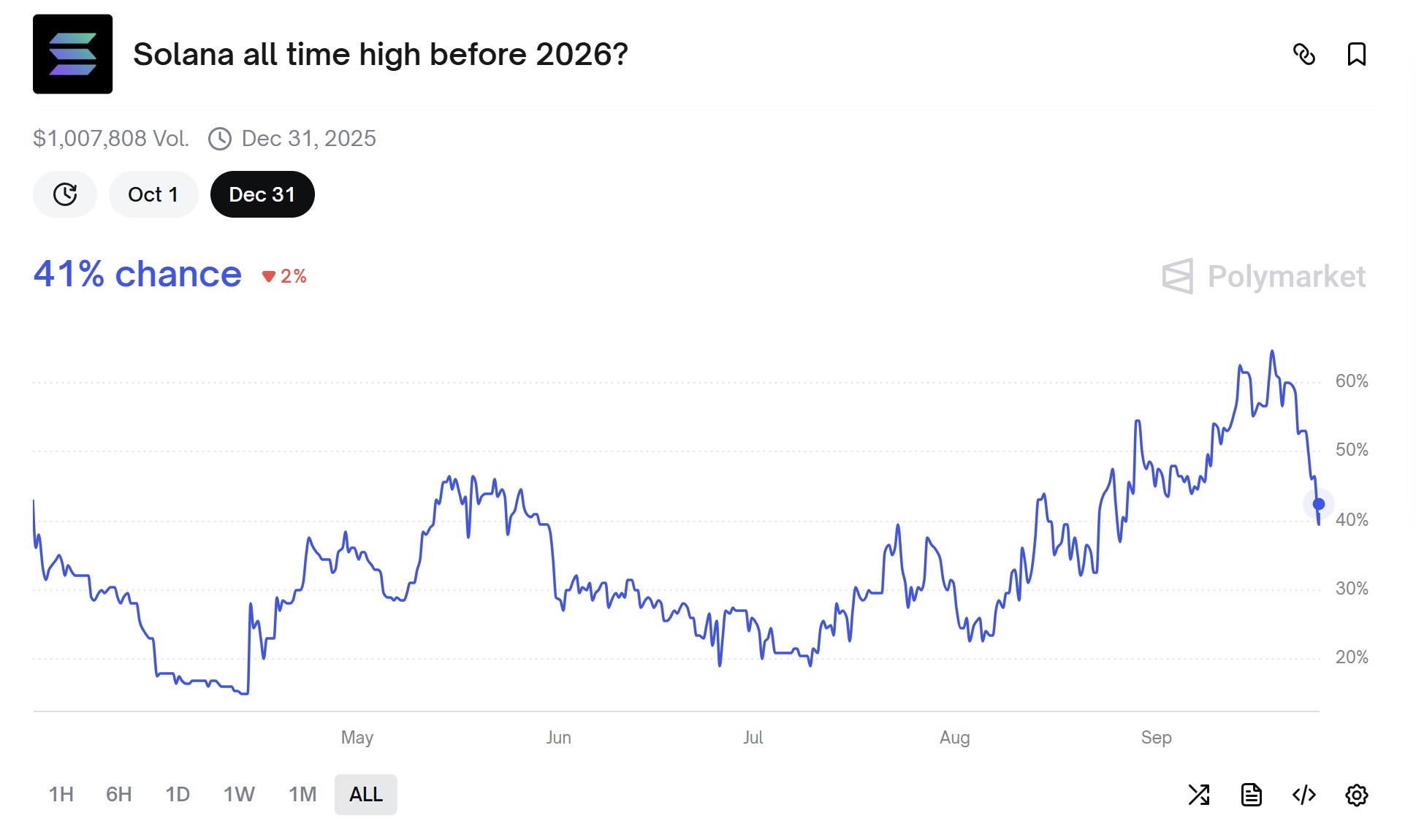Image resolution: width=1416 pixels, height=840 pixels.
Task: Open the embed code icon
Action: coord(1303,795)
